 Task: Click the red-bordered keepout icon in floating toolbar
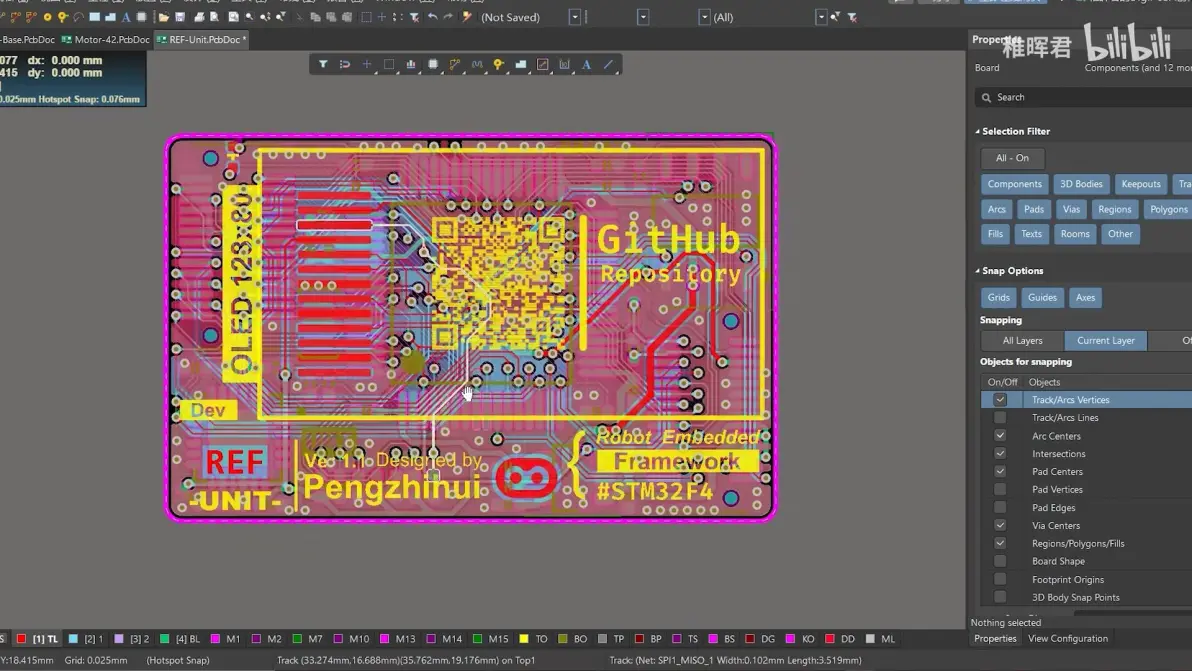543,65
